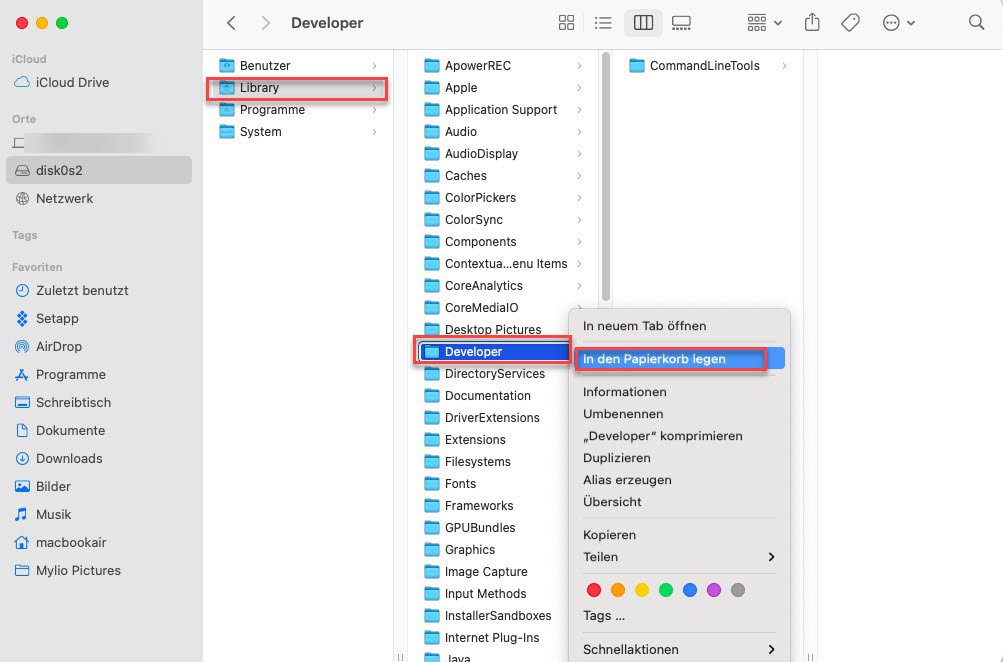1003x662 pixels.
Task: Open Downloads in the sidebar
Action: (99, 459)
